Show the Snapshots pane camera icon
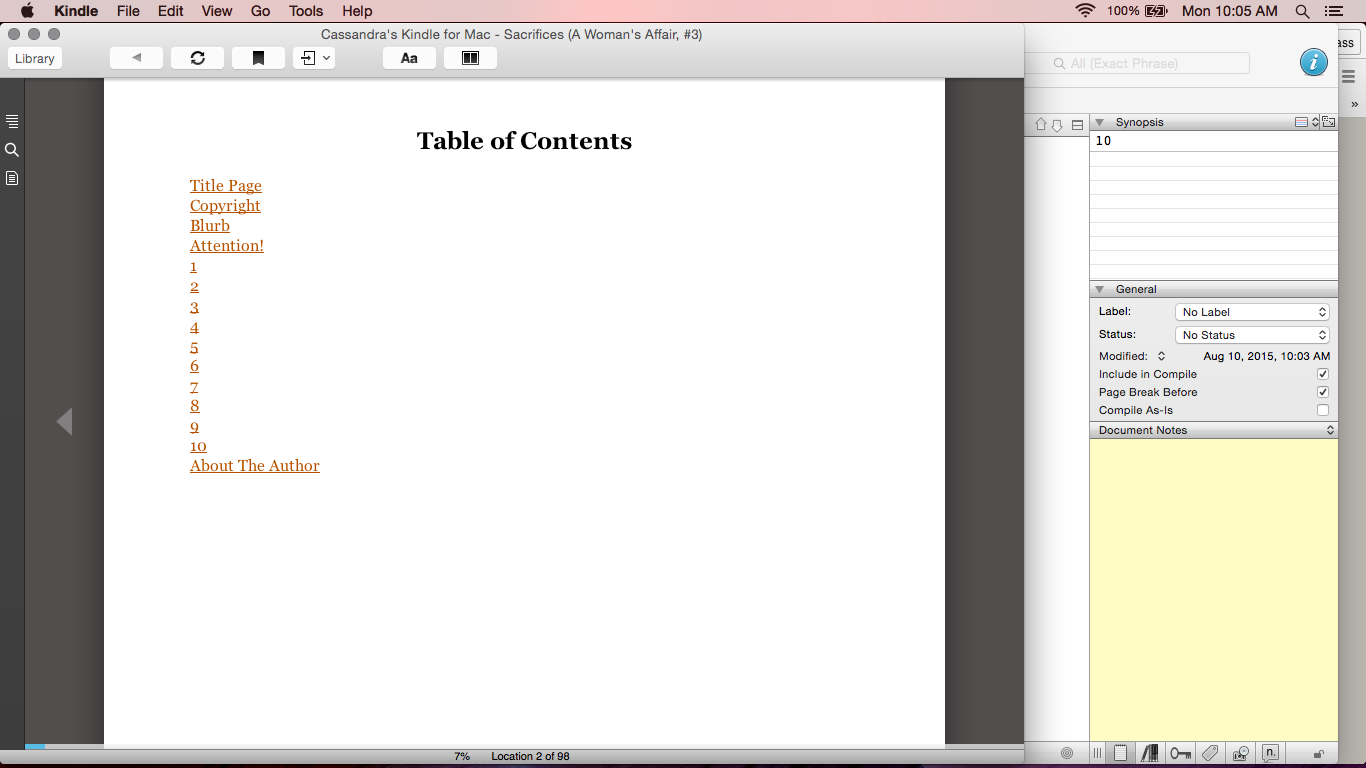 click(1241, 753)
